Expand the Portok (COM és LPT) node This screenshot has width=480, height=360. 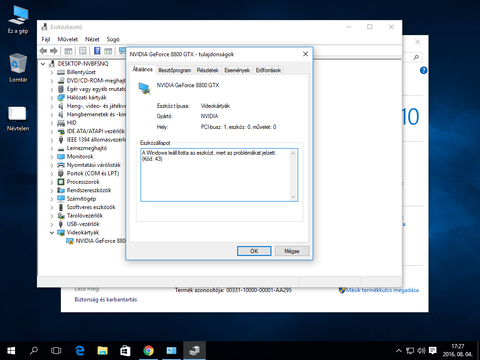click(x=52, y=174)
